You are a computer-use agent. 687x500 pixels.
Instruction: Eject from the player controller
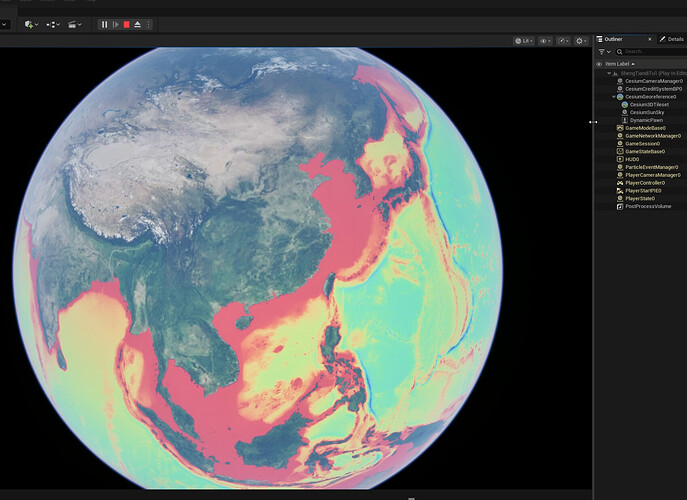[x=138, y=25]
